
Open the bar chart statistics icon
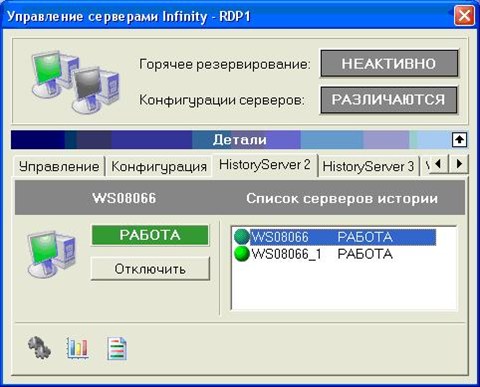[x=78, y=348]
